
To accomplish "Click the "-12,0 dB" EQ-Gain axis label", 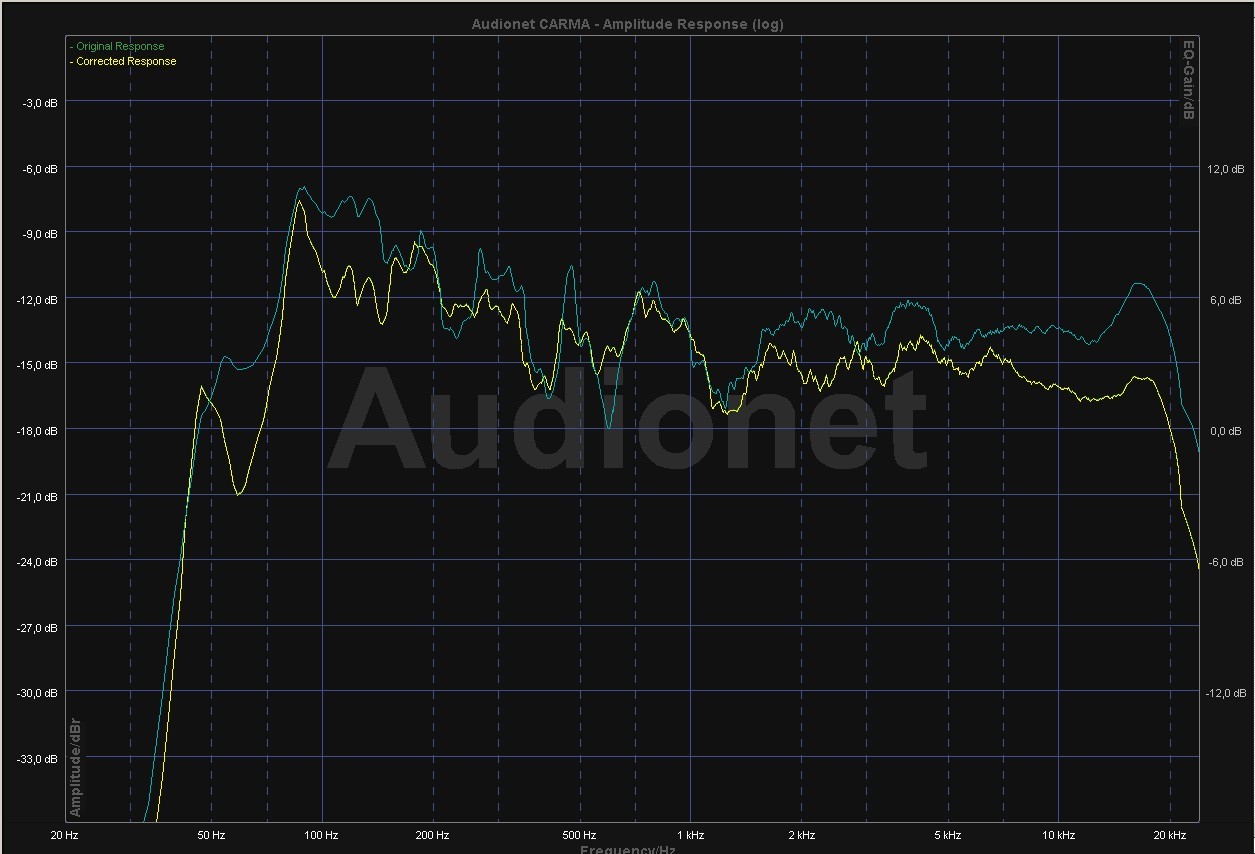I will (x=1224, y=693).
